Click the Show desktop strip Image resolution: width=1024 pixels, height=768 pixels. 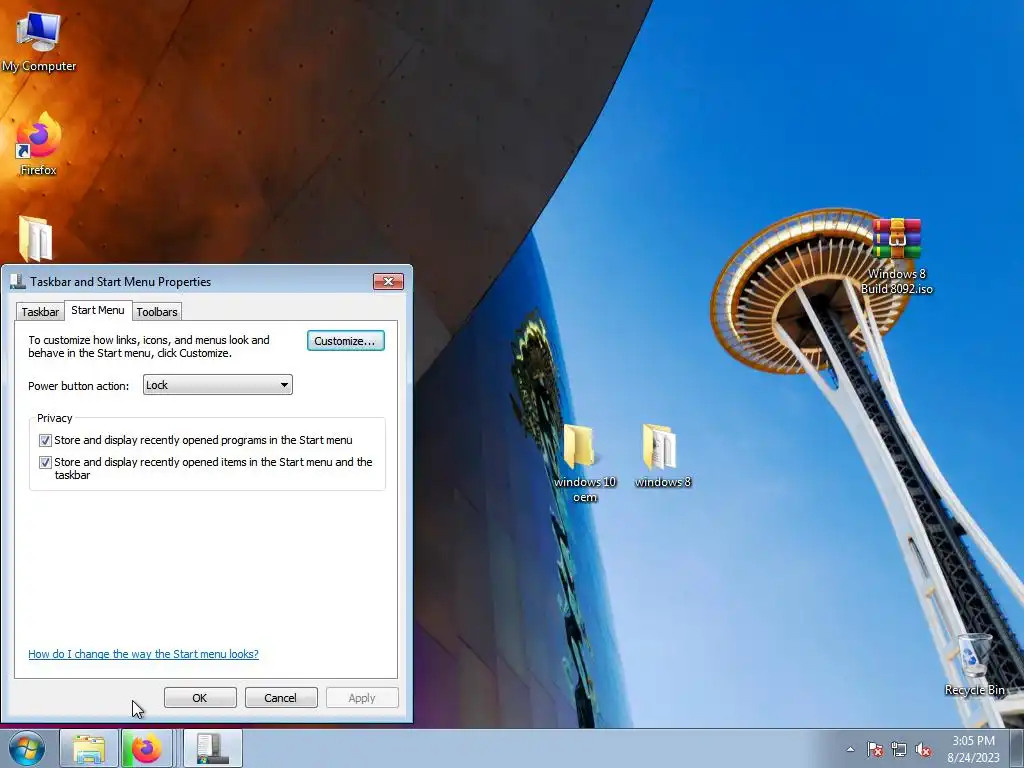coord(1016,748)
